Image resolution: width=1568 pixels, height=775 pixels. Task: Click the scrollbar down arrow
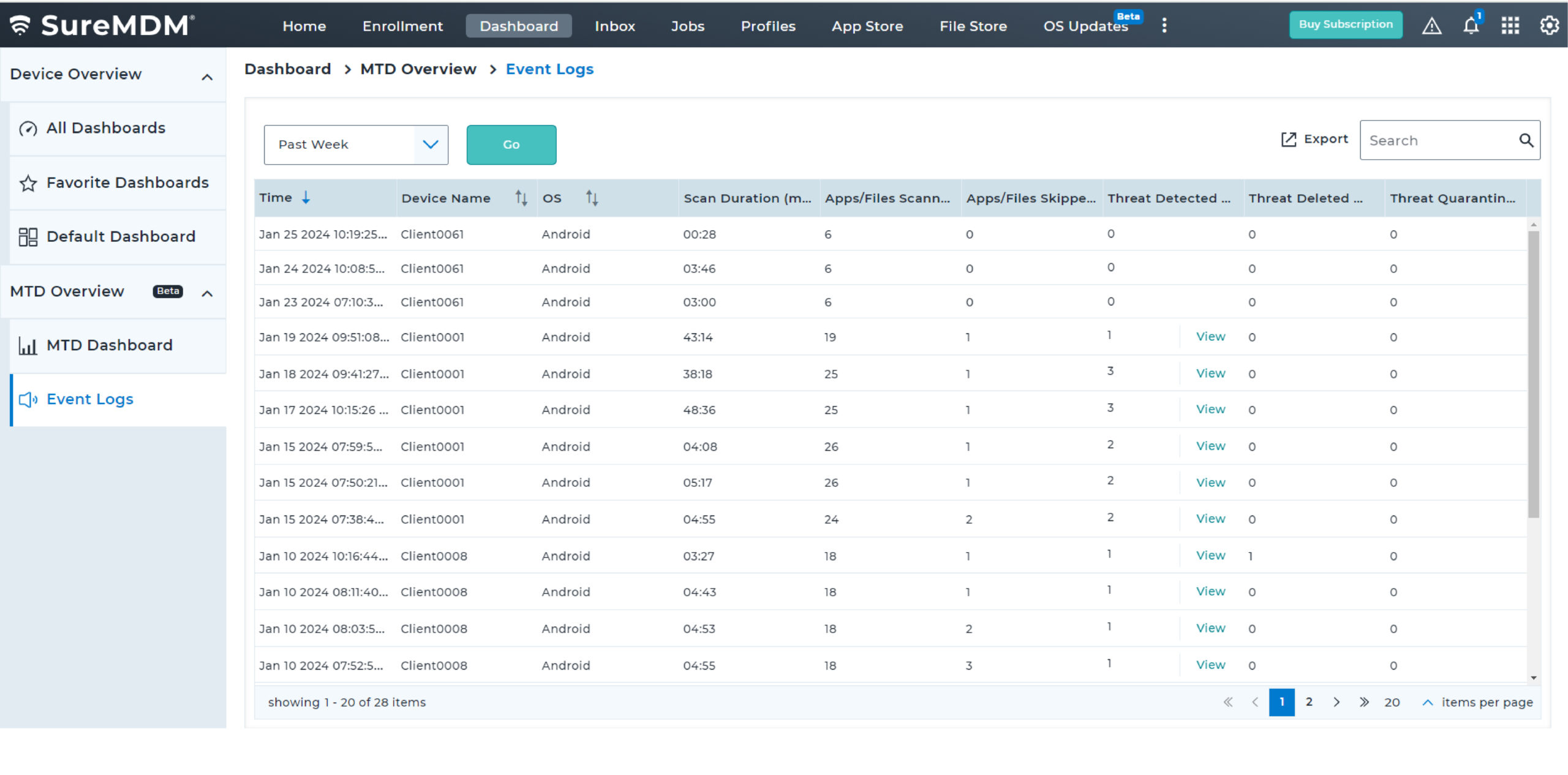[x=1533, y=678]
